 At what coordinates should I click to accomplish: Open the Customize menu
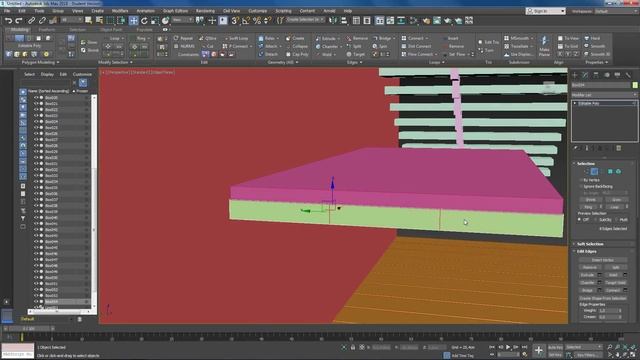tap(258, 11)
